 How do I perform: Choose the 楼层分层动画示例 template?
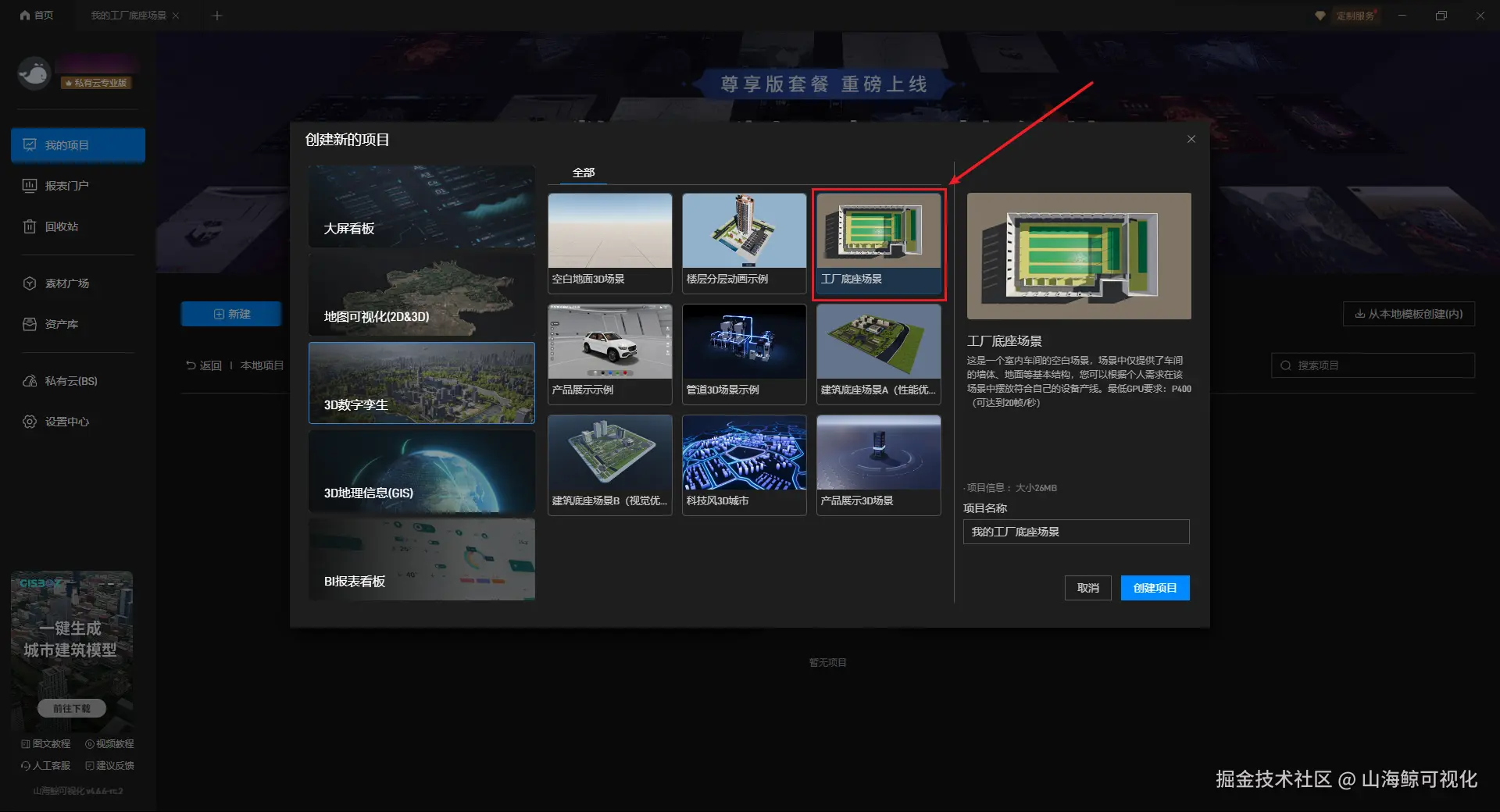[x=745, y=244]
